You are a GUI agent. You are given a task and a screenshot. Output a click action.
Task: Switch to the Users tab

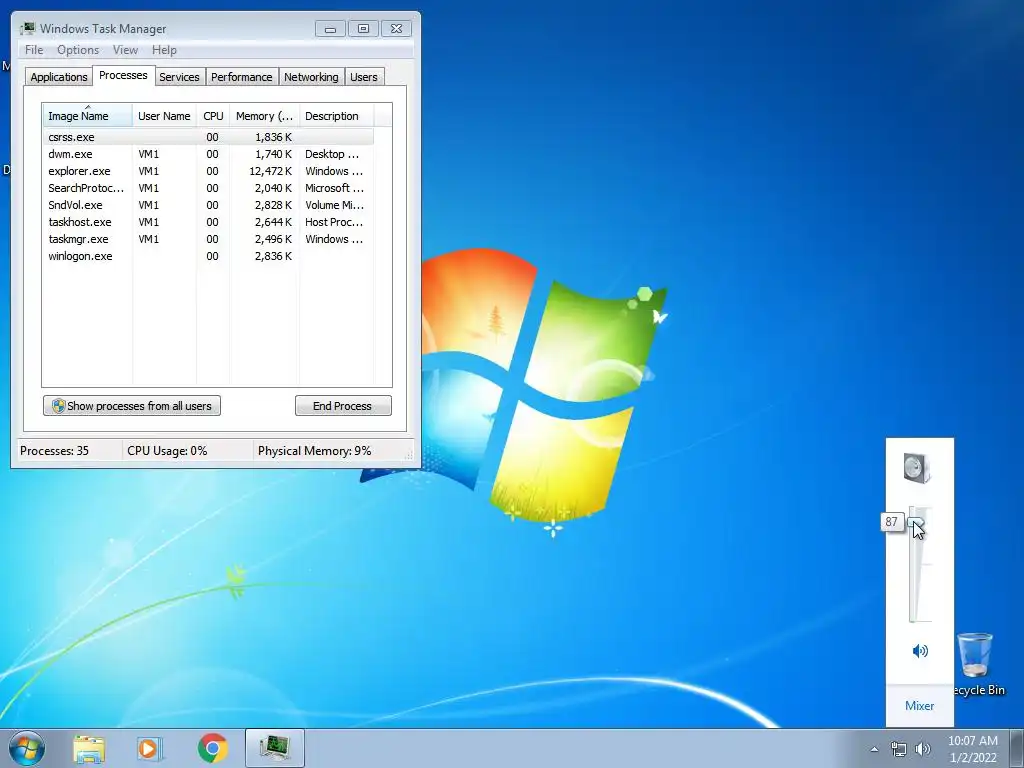(x=364, y=76)
